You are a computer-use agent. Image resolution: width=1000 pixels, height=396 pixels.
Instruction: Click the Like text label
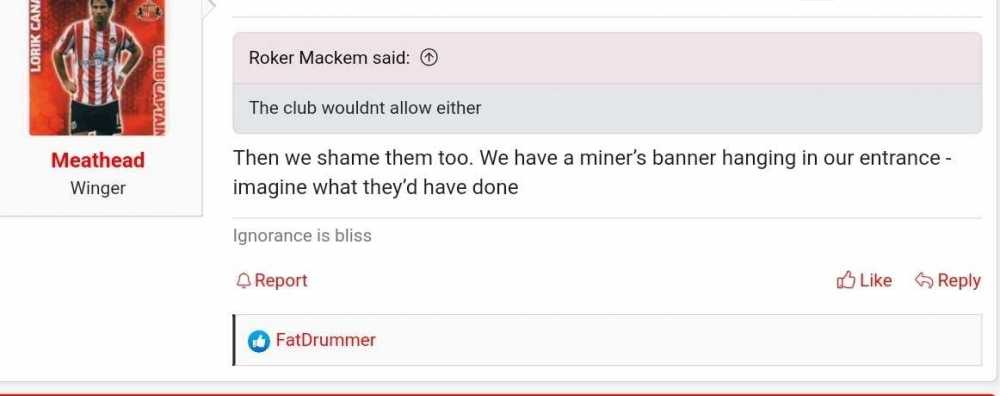pyautogui.click(x=876, y=280)
